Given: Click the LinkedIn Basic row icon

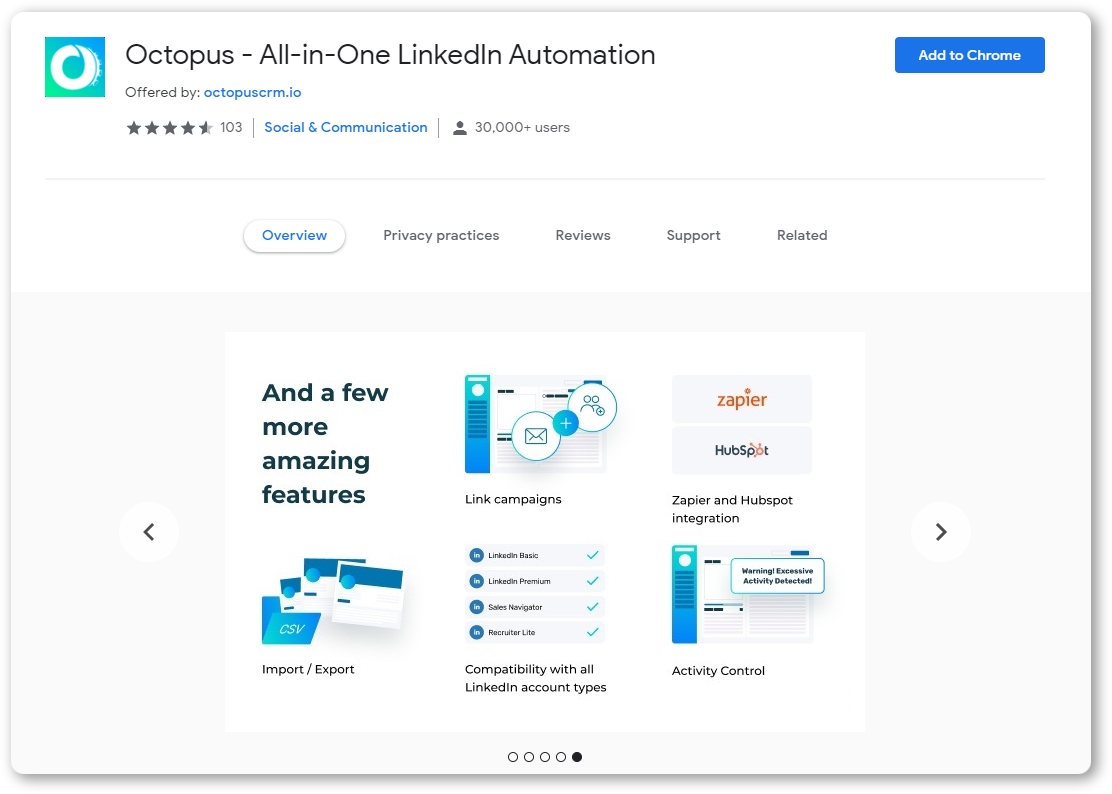Looking at the screenshot, I should [x=477, y=555].
